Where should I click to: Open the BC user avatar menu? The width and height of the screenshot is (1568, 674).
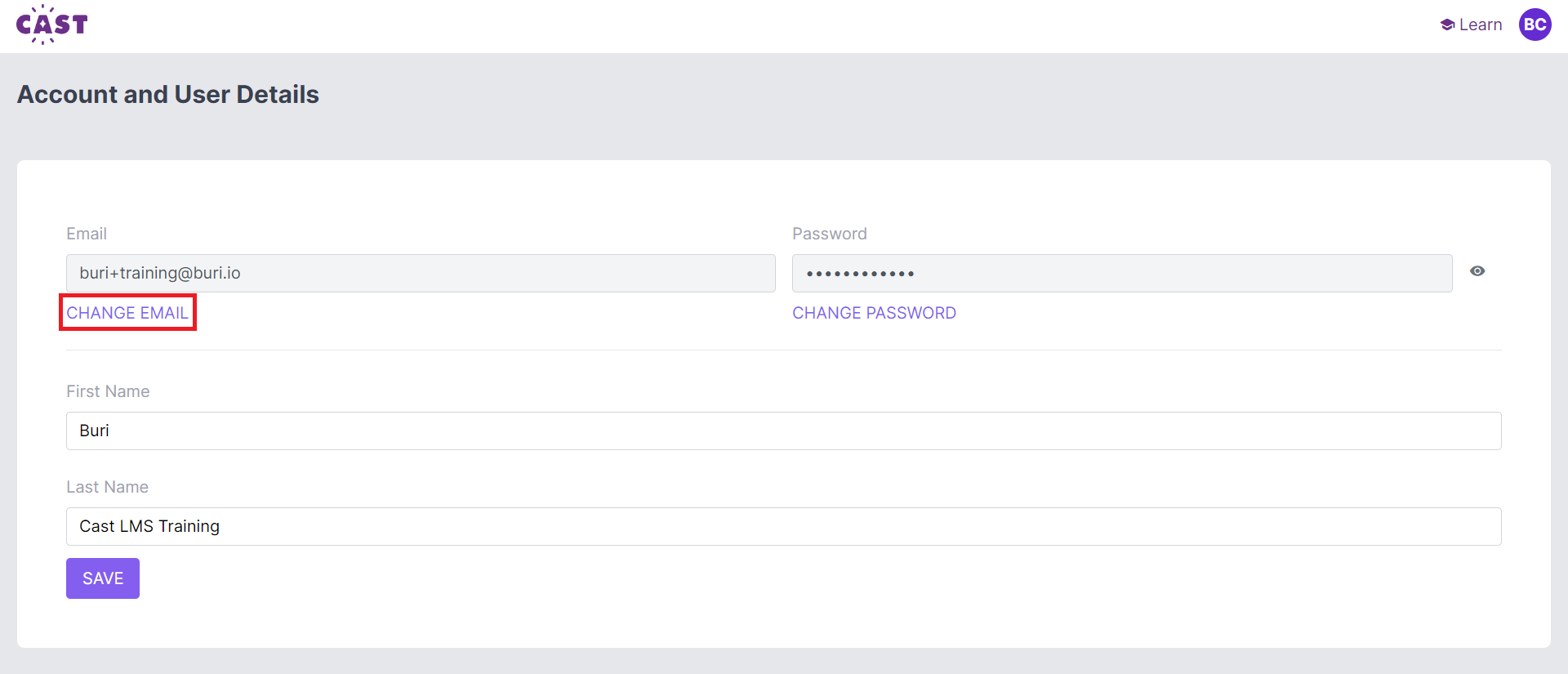(1535, 25)
